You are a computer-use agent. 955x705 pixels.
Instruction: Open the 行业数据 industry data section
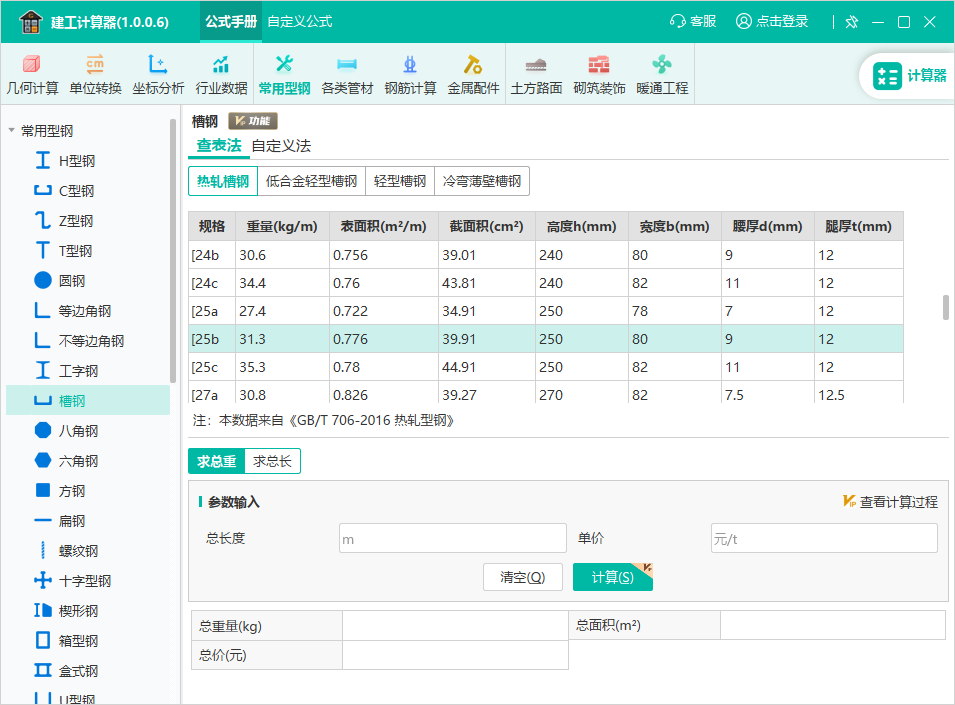[221, 75]
